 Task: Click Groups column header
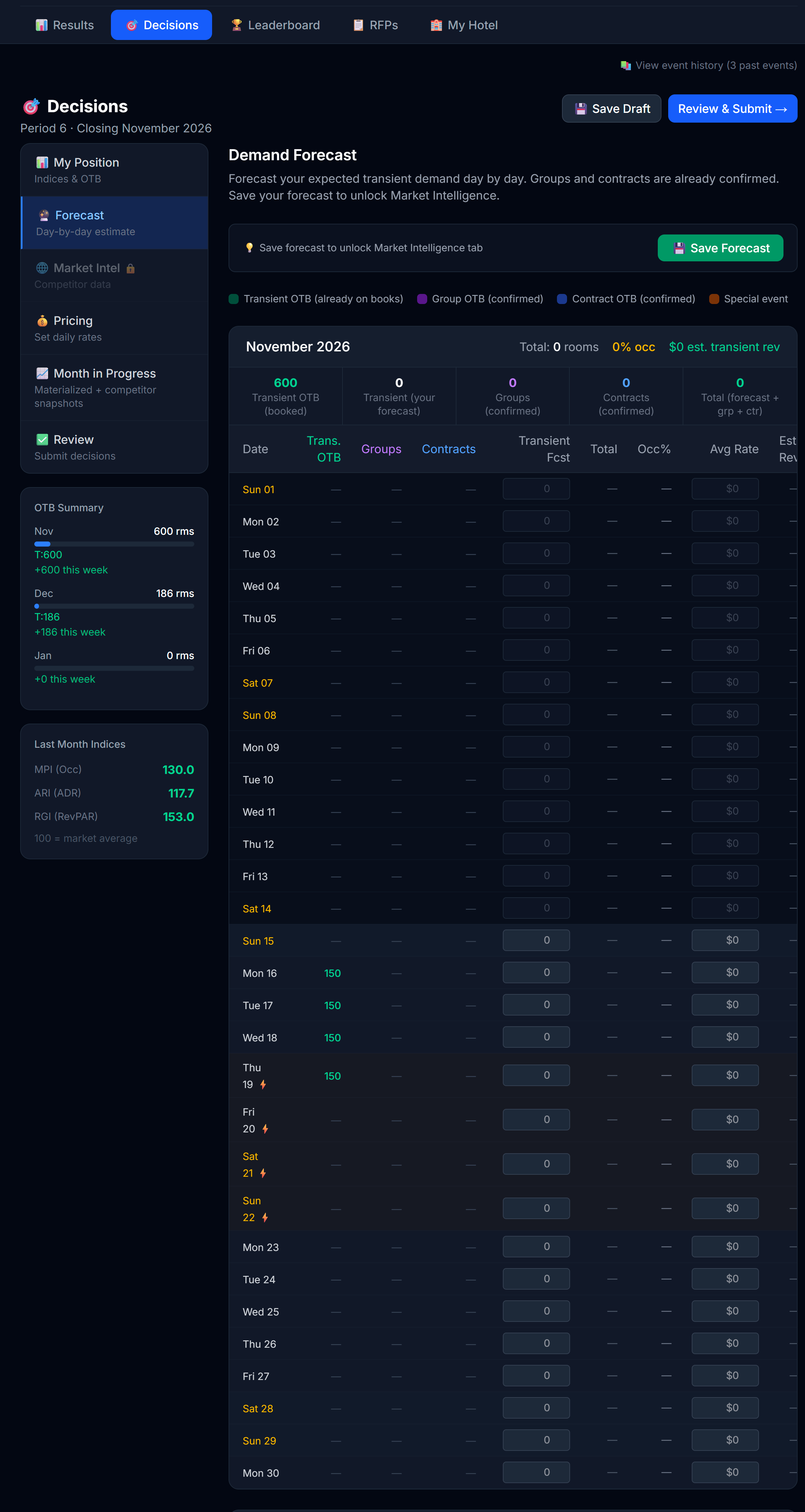tap(381, 449)
